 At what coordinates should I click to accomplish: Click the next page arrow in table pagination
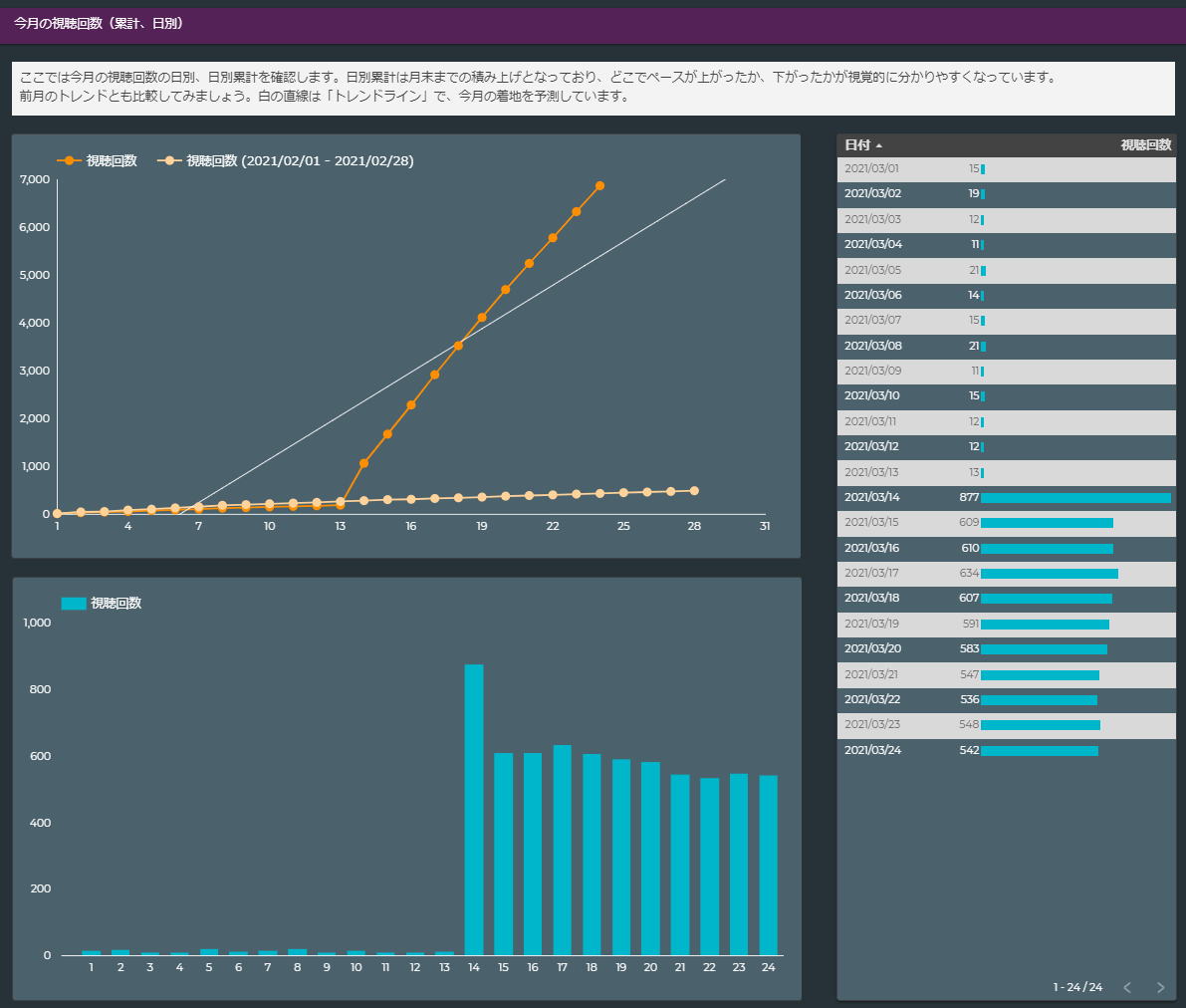pyautogui.click(x=1160, y=987)
